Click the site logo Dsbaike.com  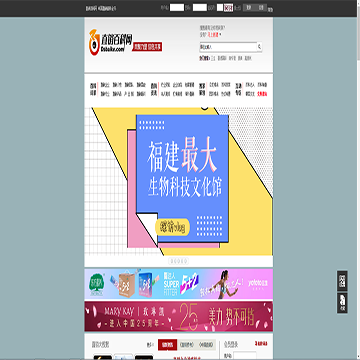(110, 42)
